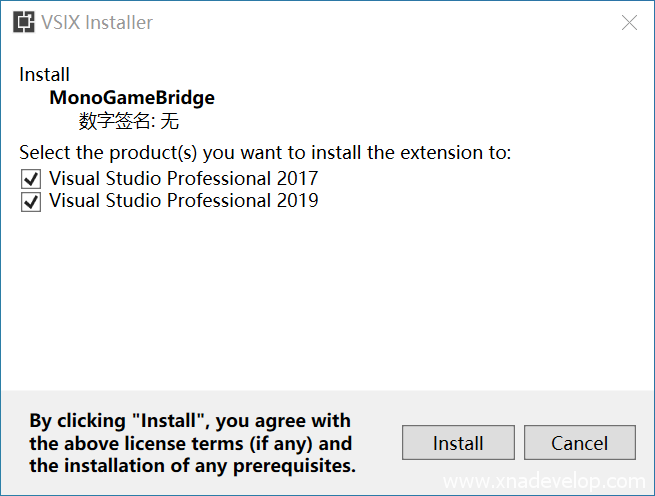Click the license agreement notice text
This screenshot has width=655, height=496.
[190, 443]
